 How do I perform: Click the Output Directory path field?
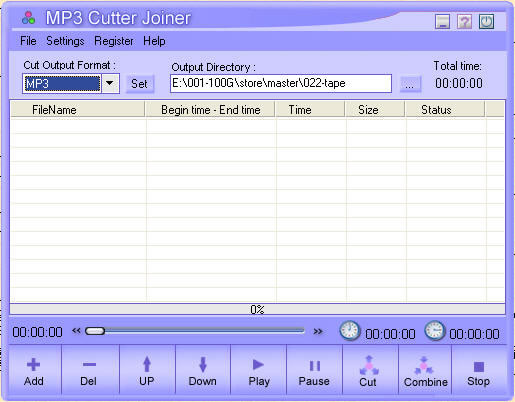pos(281,83)
